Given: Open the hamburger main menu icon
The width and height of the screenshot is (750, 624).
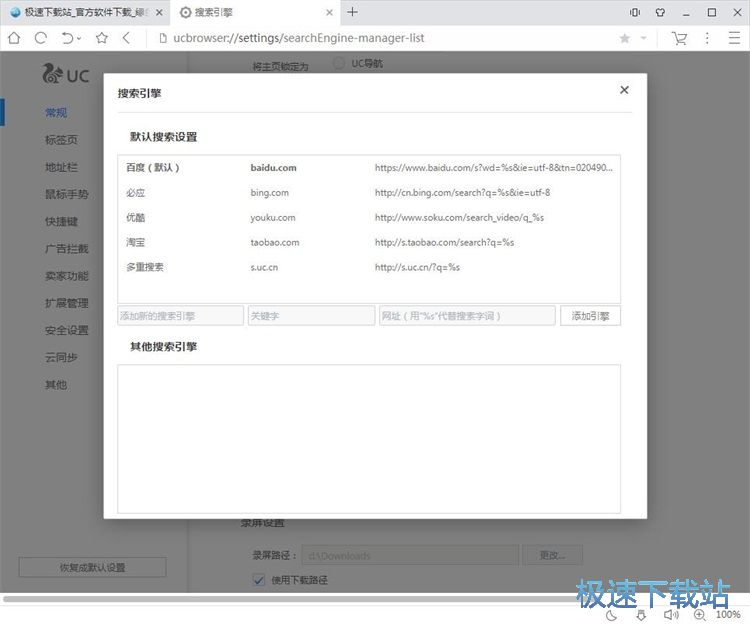Looking at the screenshot, I should click(734, 38).
